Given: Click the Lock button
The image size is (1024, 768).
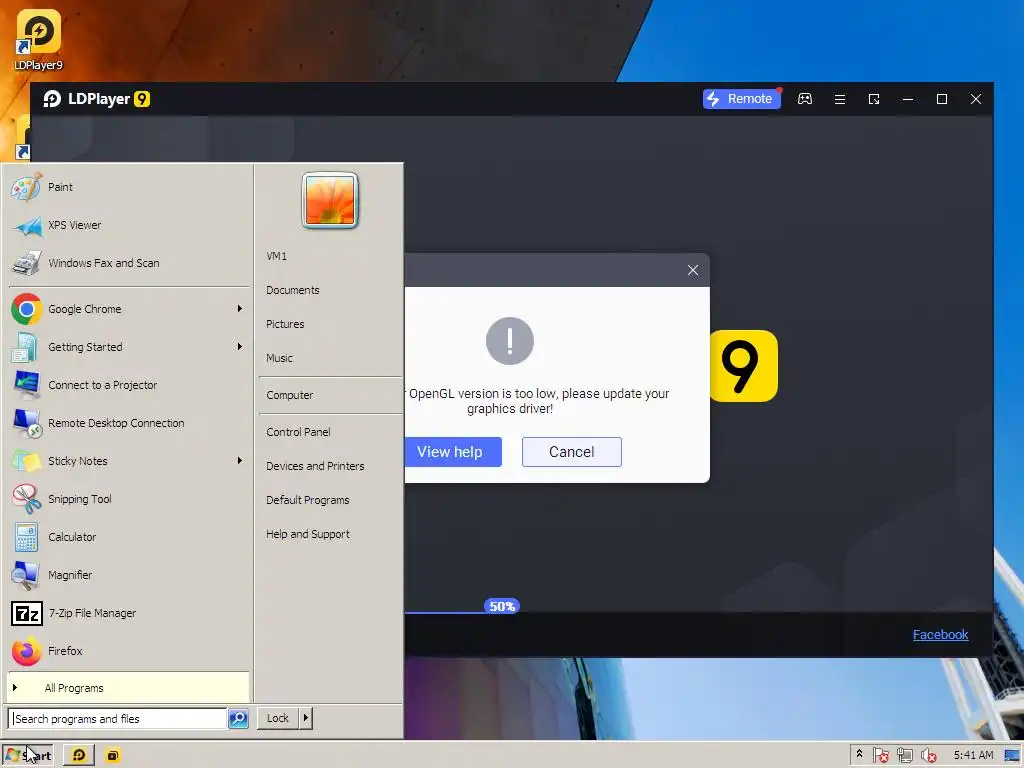Looking at the screenshot, I should [x=278, y=718].
